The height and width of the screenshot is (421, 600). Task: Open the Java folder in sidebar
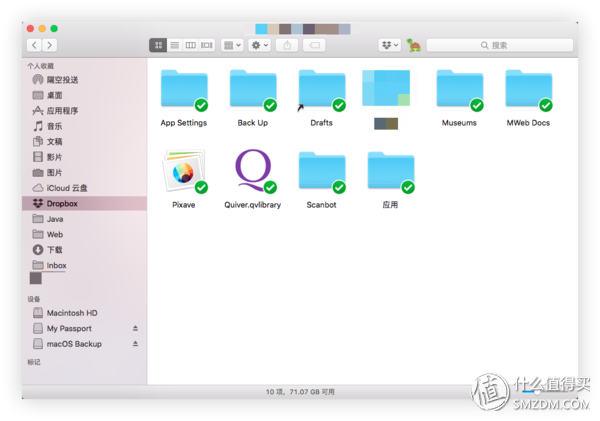84,219
